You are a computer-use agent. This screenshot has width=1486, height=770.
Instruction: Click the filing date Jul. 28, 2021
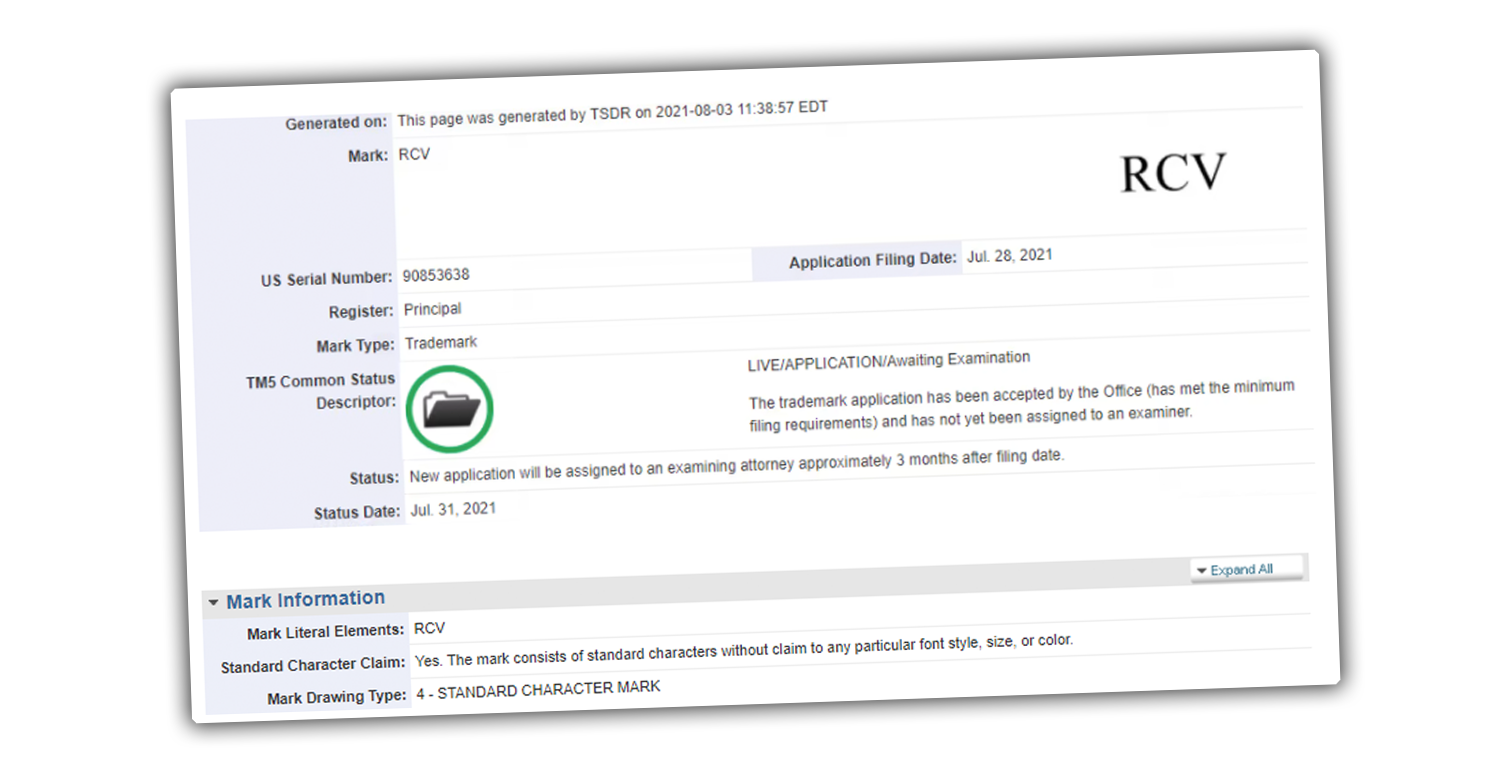point(1009,256)
